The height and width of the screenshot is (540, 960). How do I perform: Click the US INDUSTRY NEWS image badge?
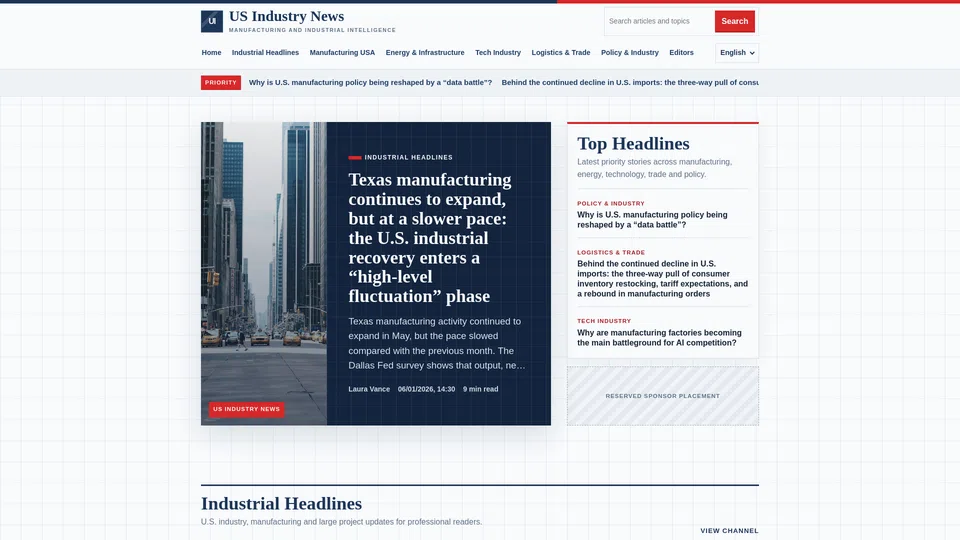point(246,409)
